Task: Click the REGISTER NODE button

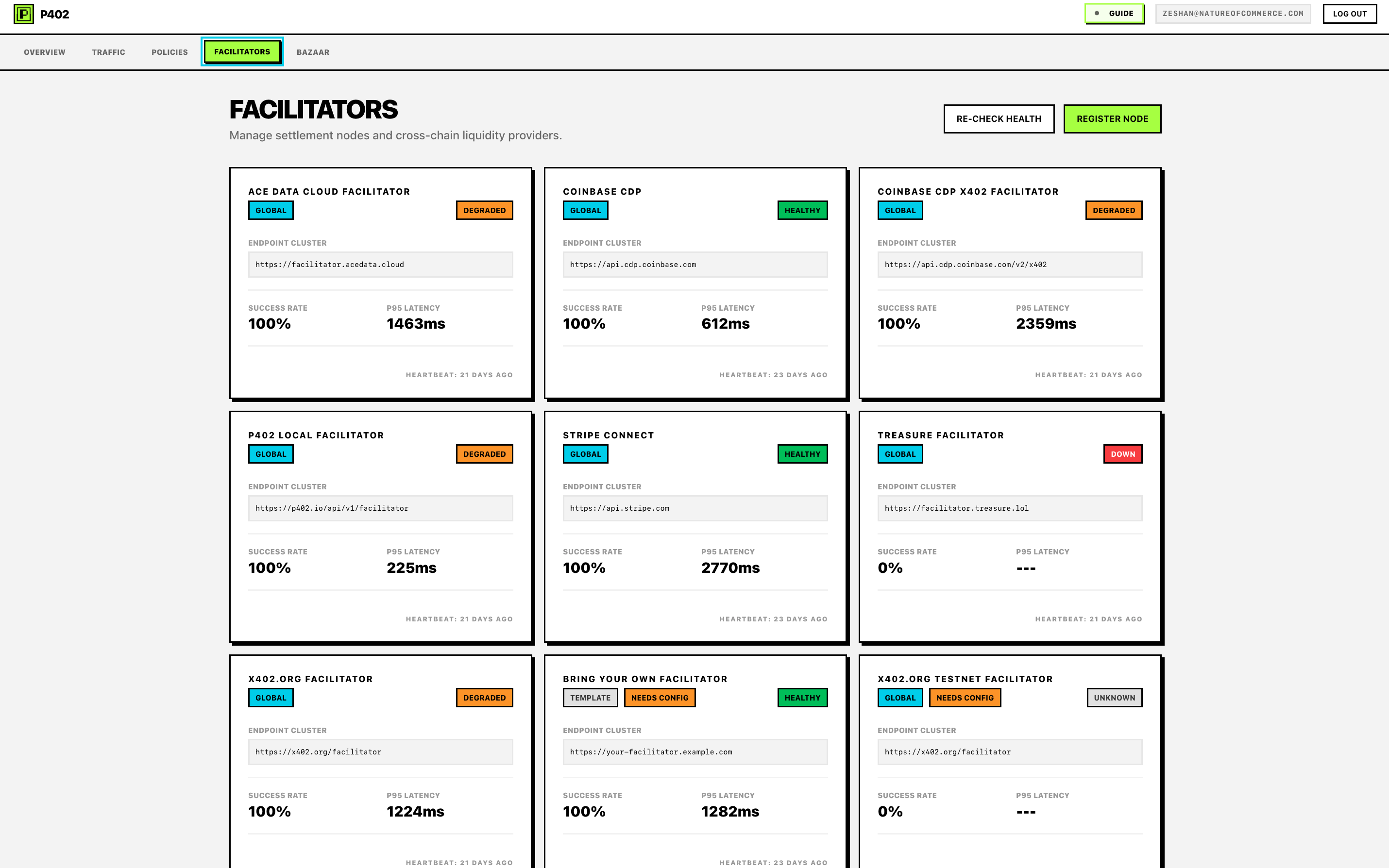Action: coord(1112,119)
